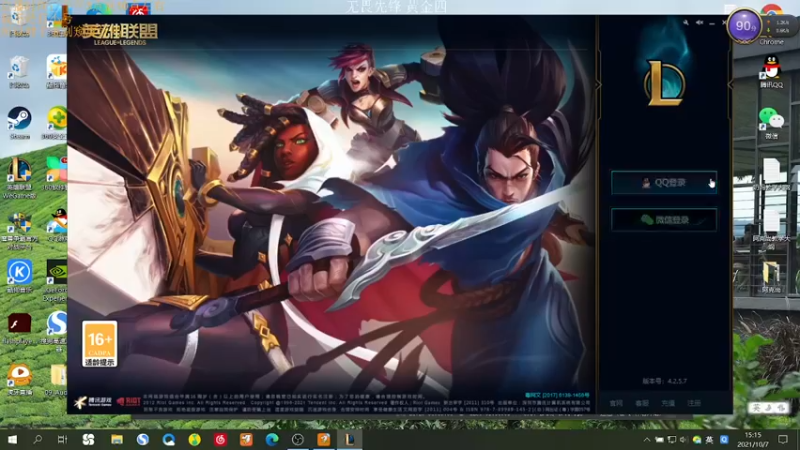
Task: Click the 英雄联盟 League of Legends title logo
Action: click(119, 34)
